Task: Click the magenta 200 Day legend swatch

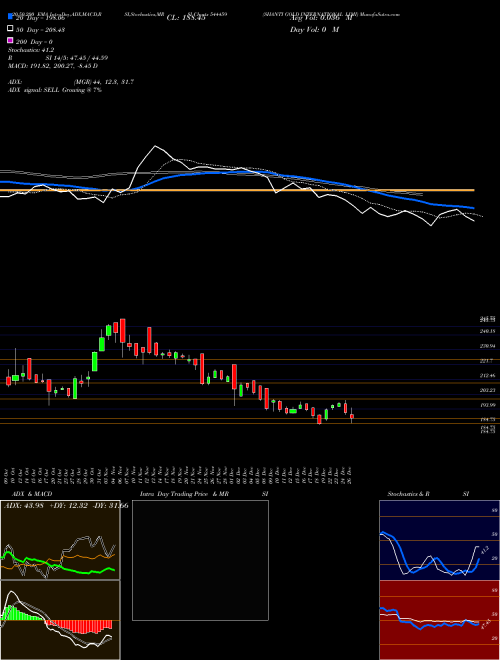Action: click(x=10, y=41)
